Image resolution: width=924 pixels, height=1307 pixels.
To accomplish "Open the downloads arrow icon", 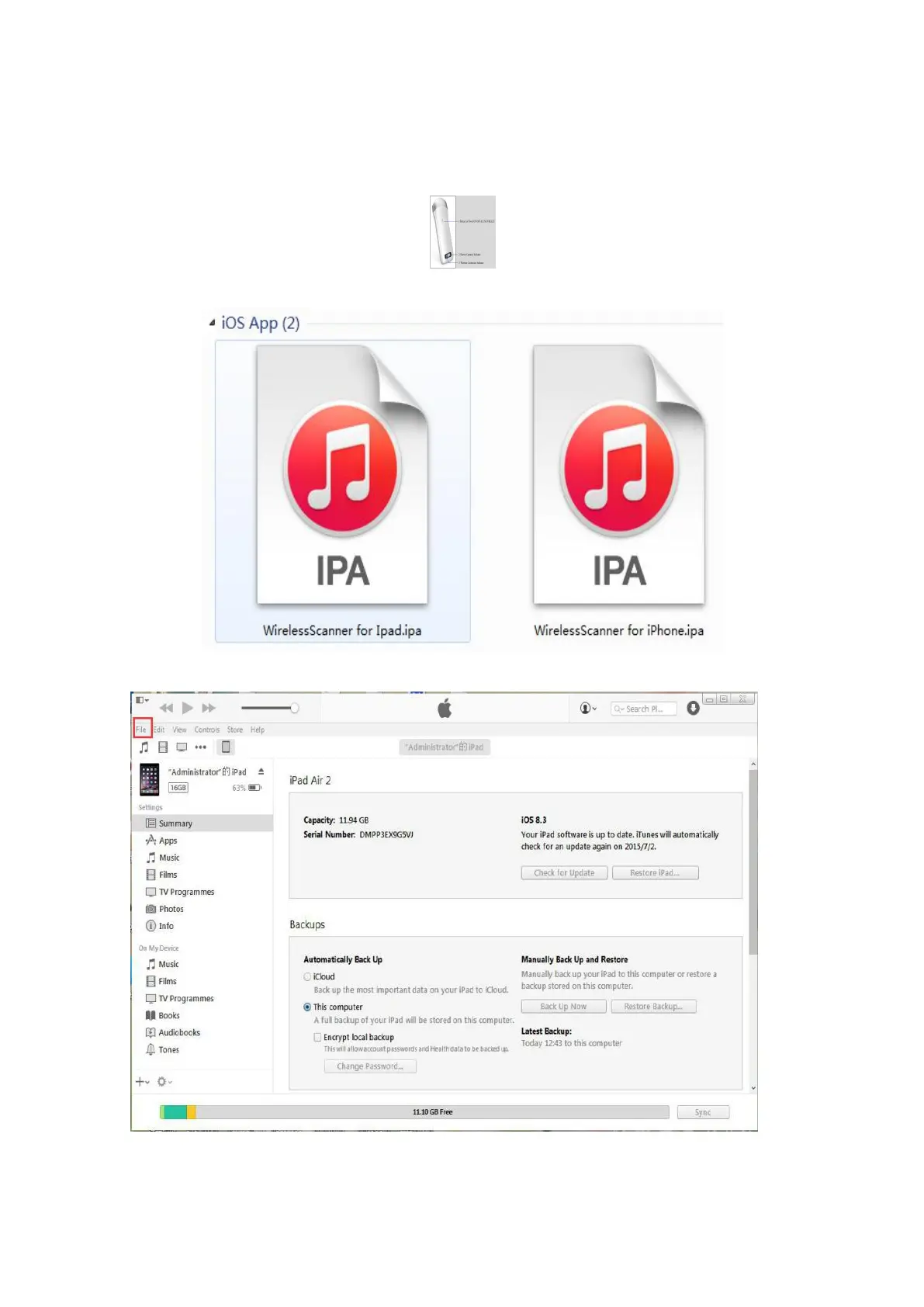I will pos(694,708).
